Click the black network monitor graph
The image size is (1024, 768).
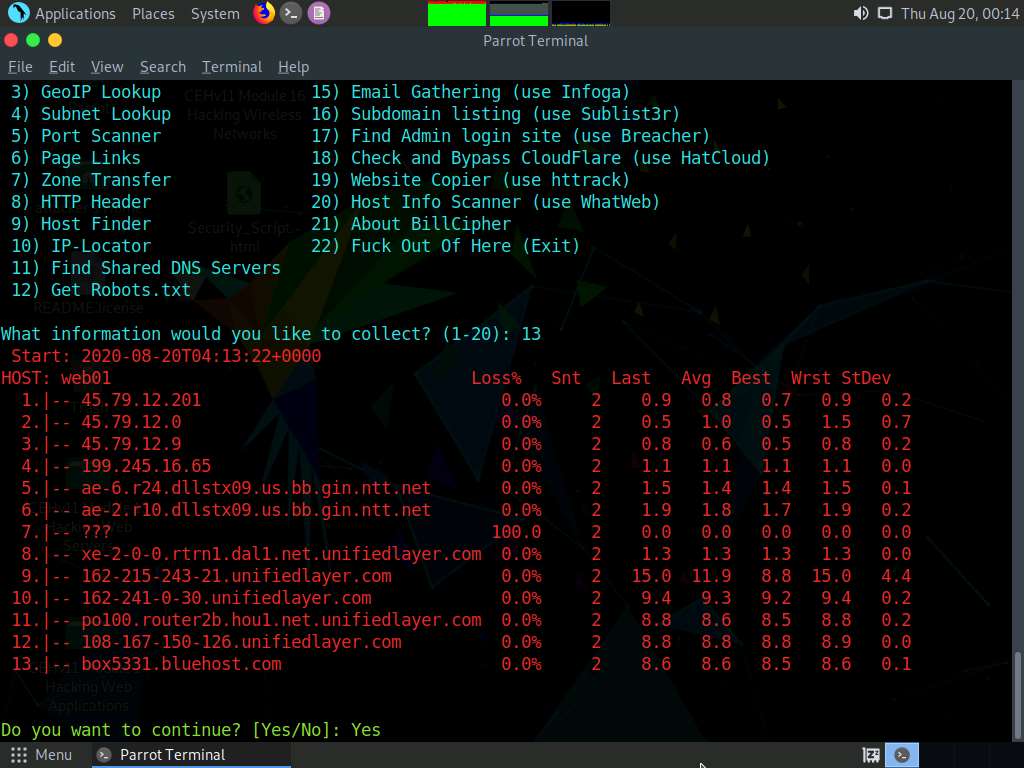point(581,14)
